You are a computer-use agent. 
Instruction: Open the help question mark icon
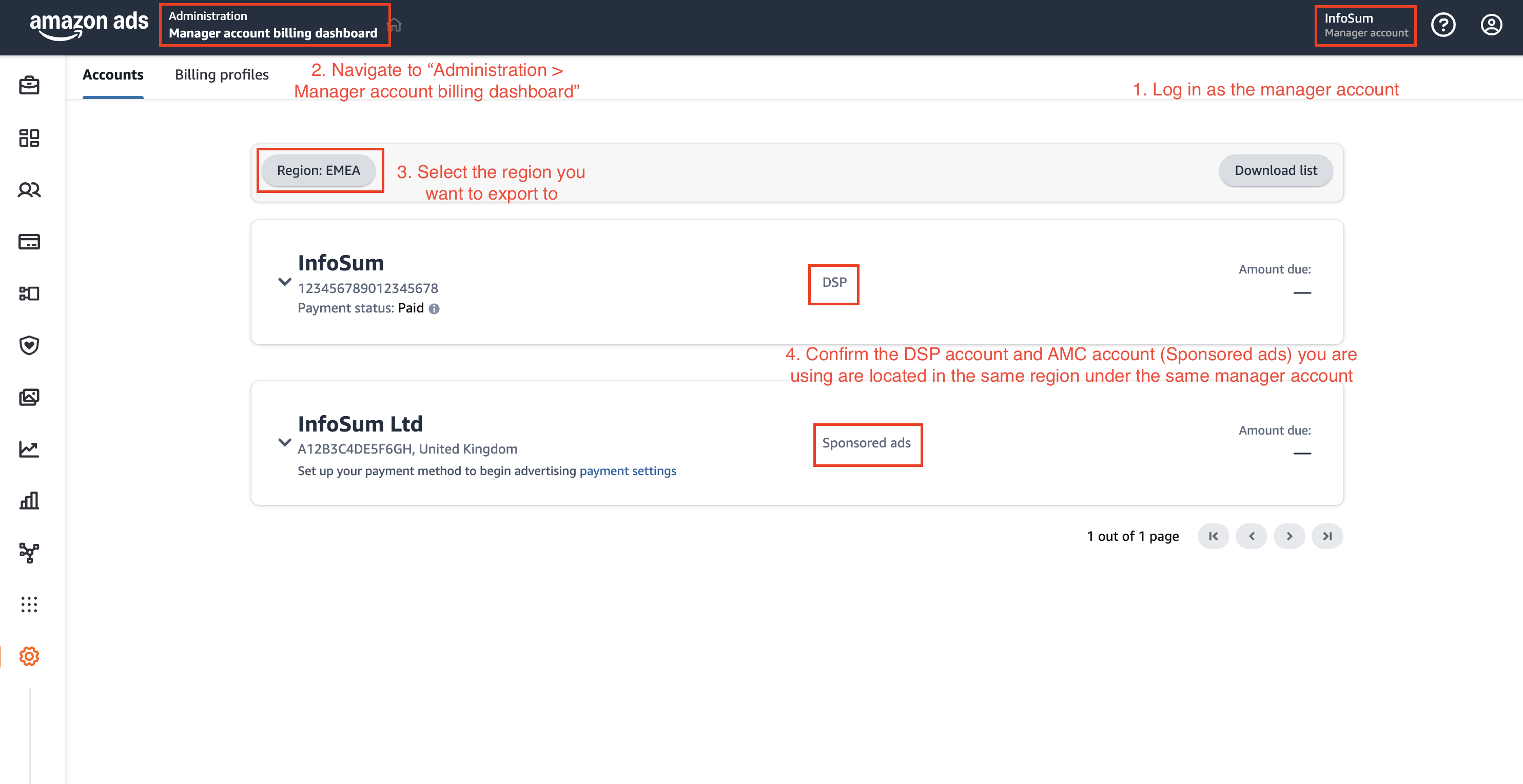[1443, 25]
